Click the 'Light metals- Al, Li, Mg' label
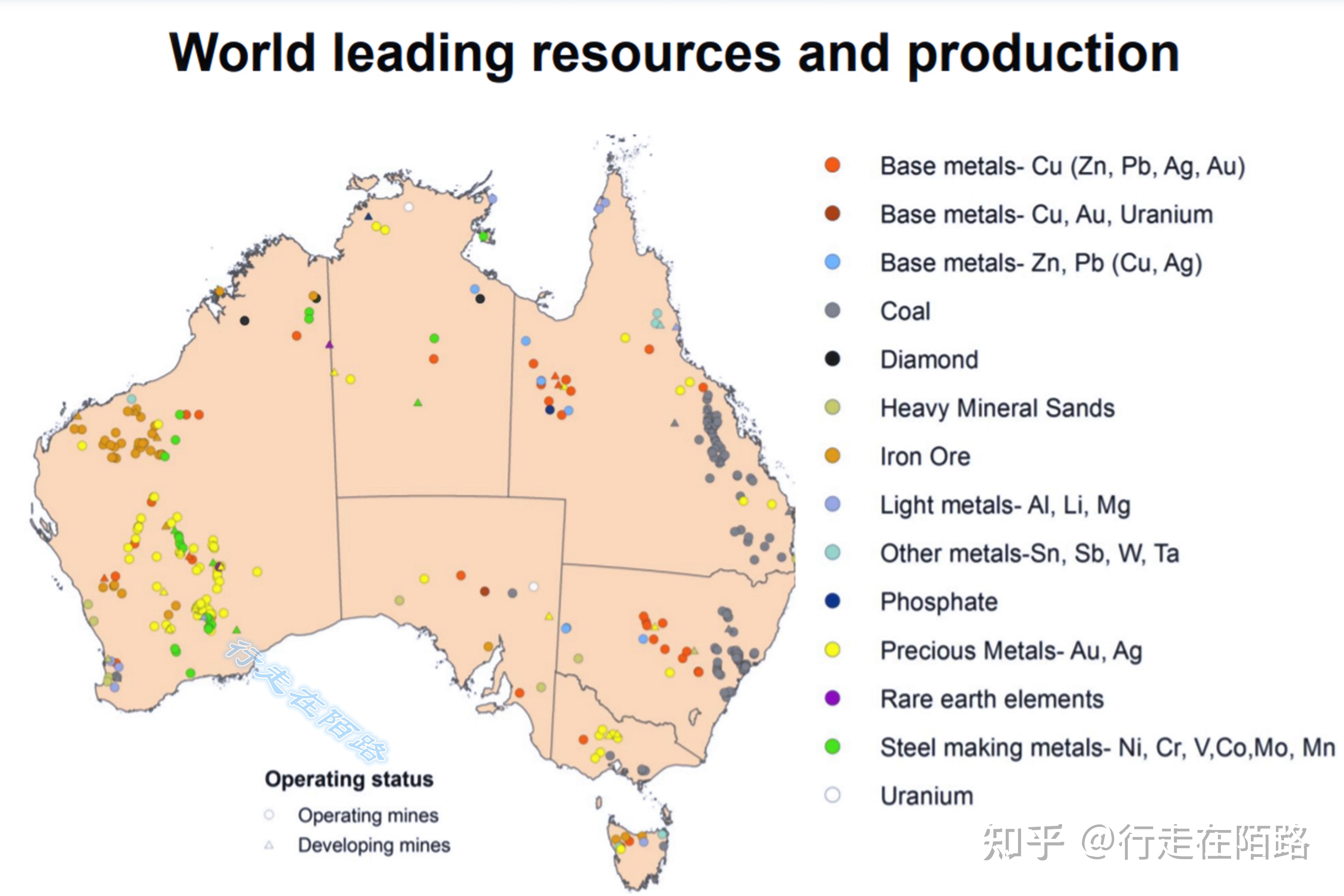 click(x=1005, y=506)
